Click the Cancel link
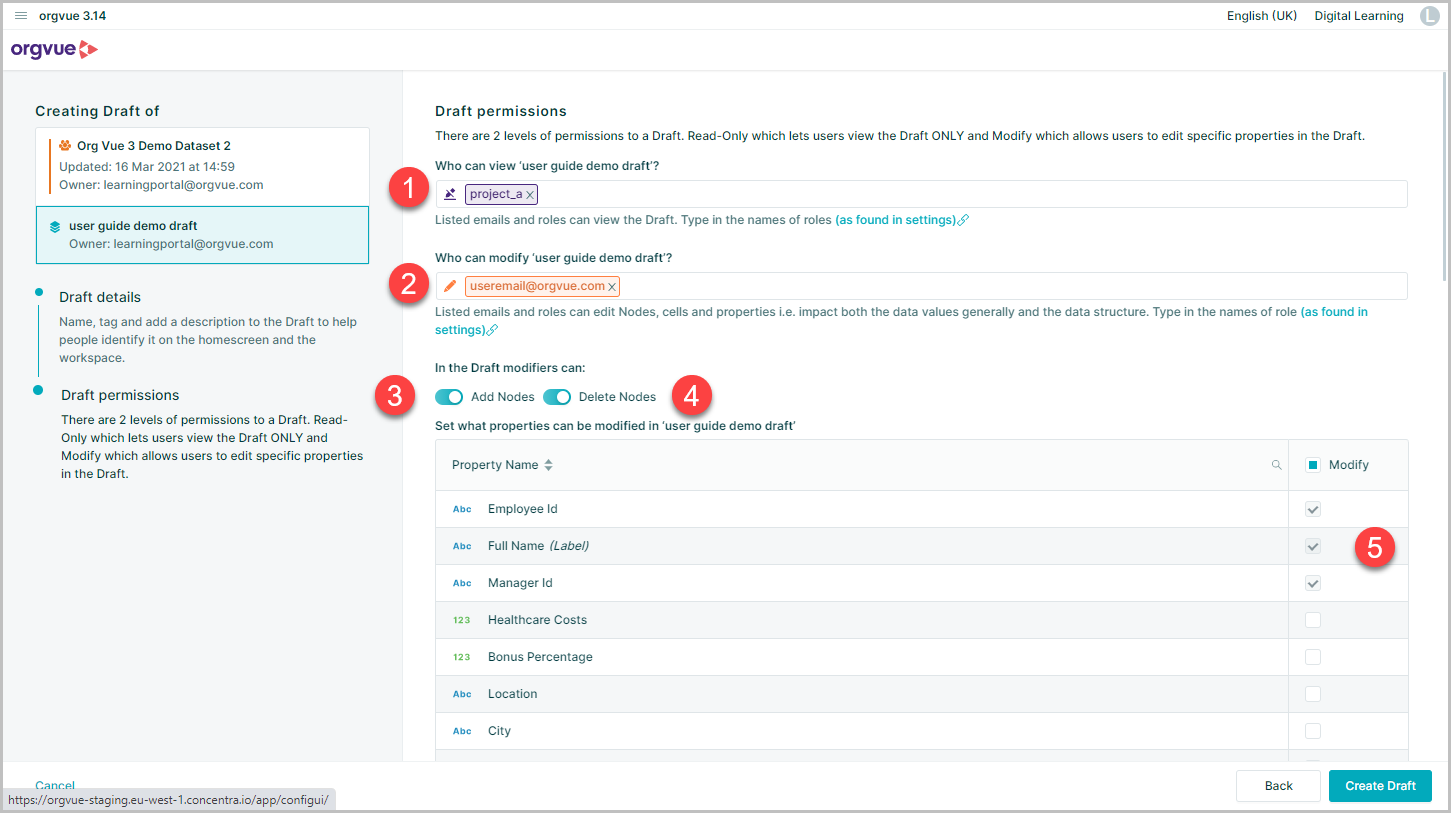The width and height of the screenshot is (1451, 813). coord(55,785)
